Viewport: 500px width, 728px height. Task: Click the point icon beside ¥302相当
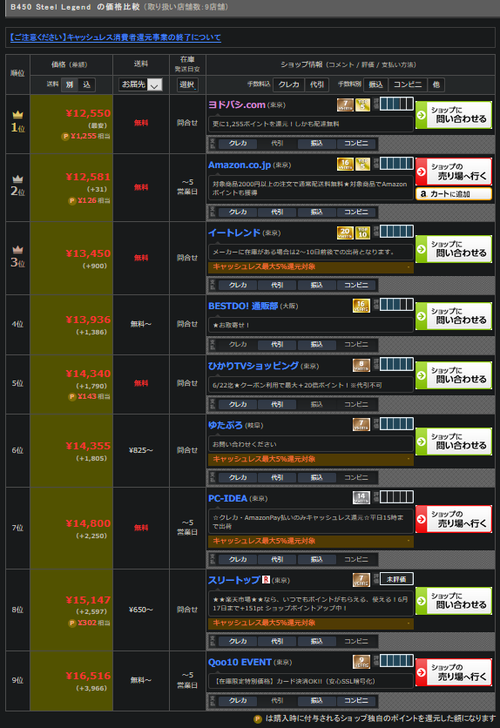72,623
